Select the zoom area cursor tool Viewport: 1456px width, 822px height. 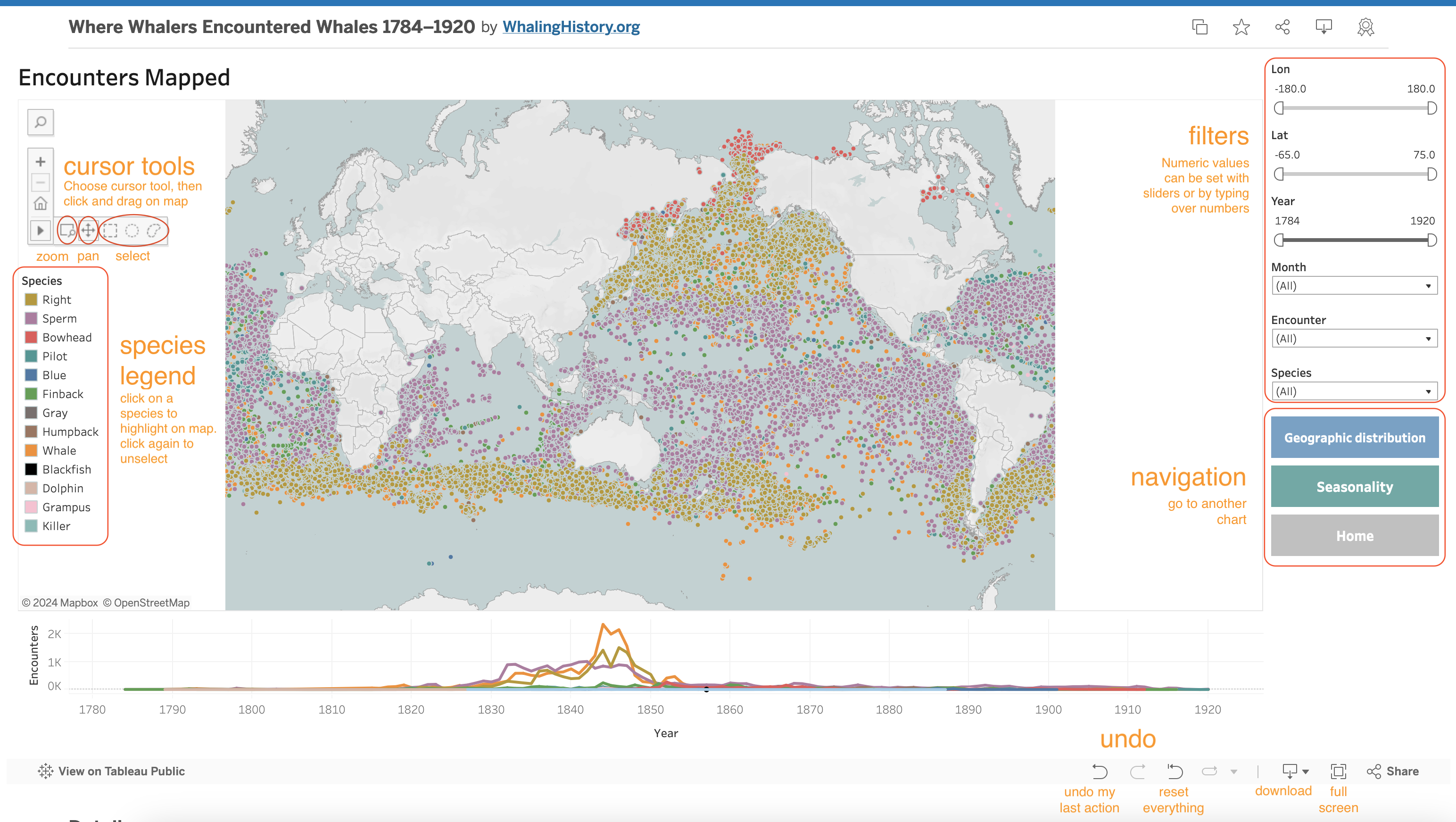click(x=67, y=230)
